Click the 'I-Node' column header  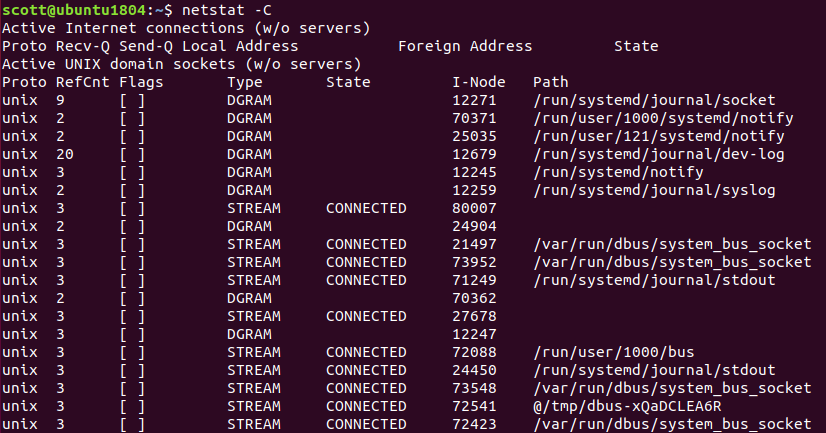pos(478,82)
